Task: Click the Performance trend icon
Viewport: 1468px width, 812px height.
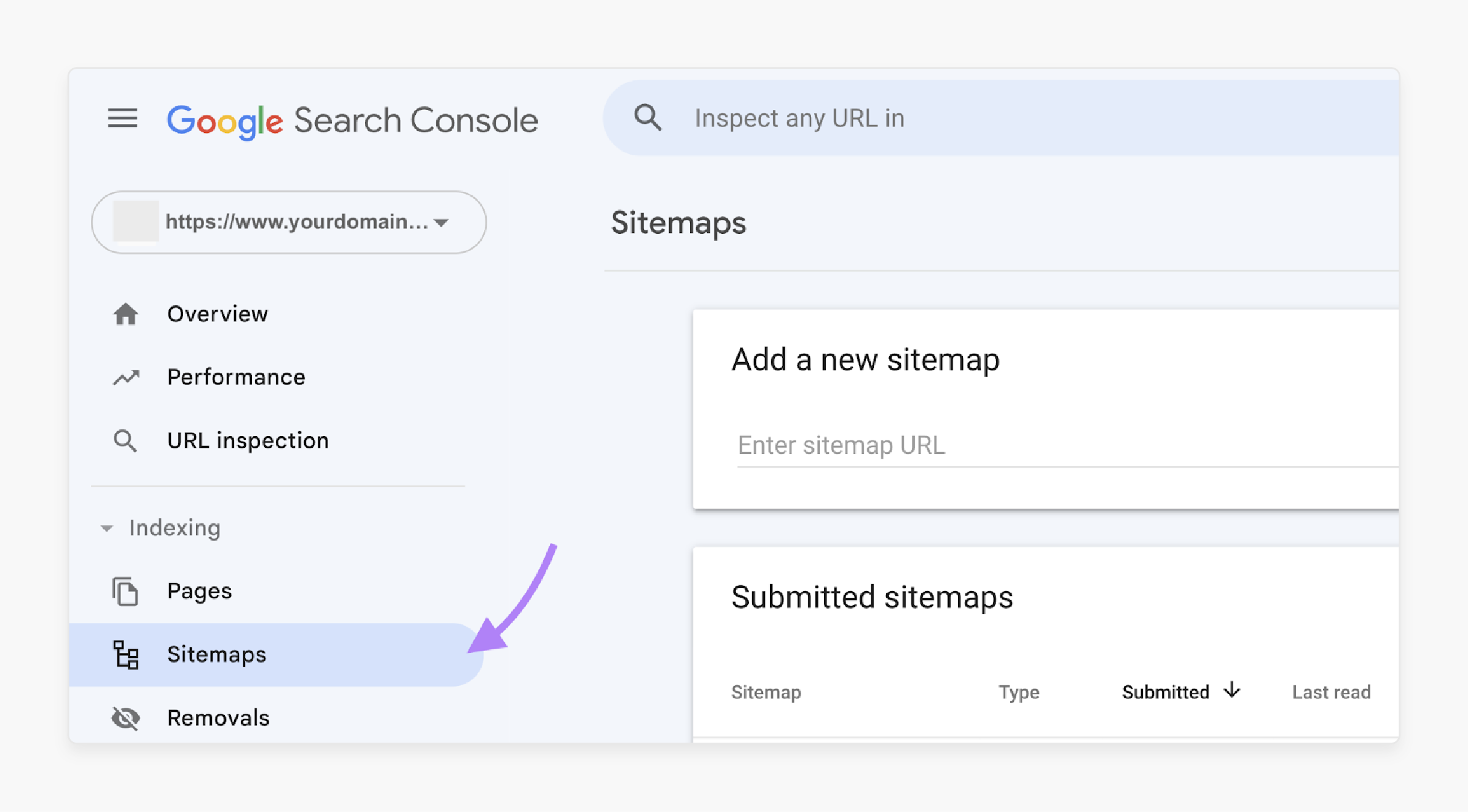Action: (126, 377)
